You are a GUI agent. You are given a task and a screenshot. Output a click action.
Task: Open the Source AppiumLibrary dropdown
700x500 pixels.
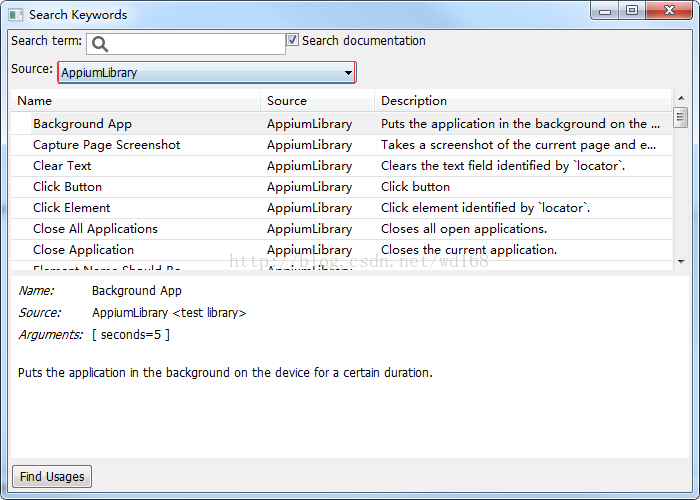(207, 72)
